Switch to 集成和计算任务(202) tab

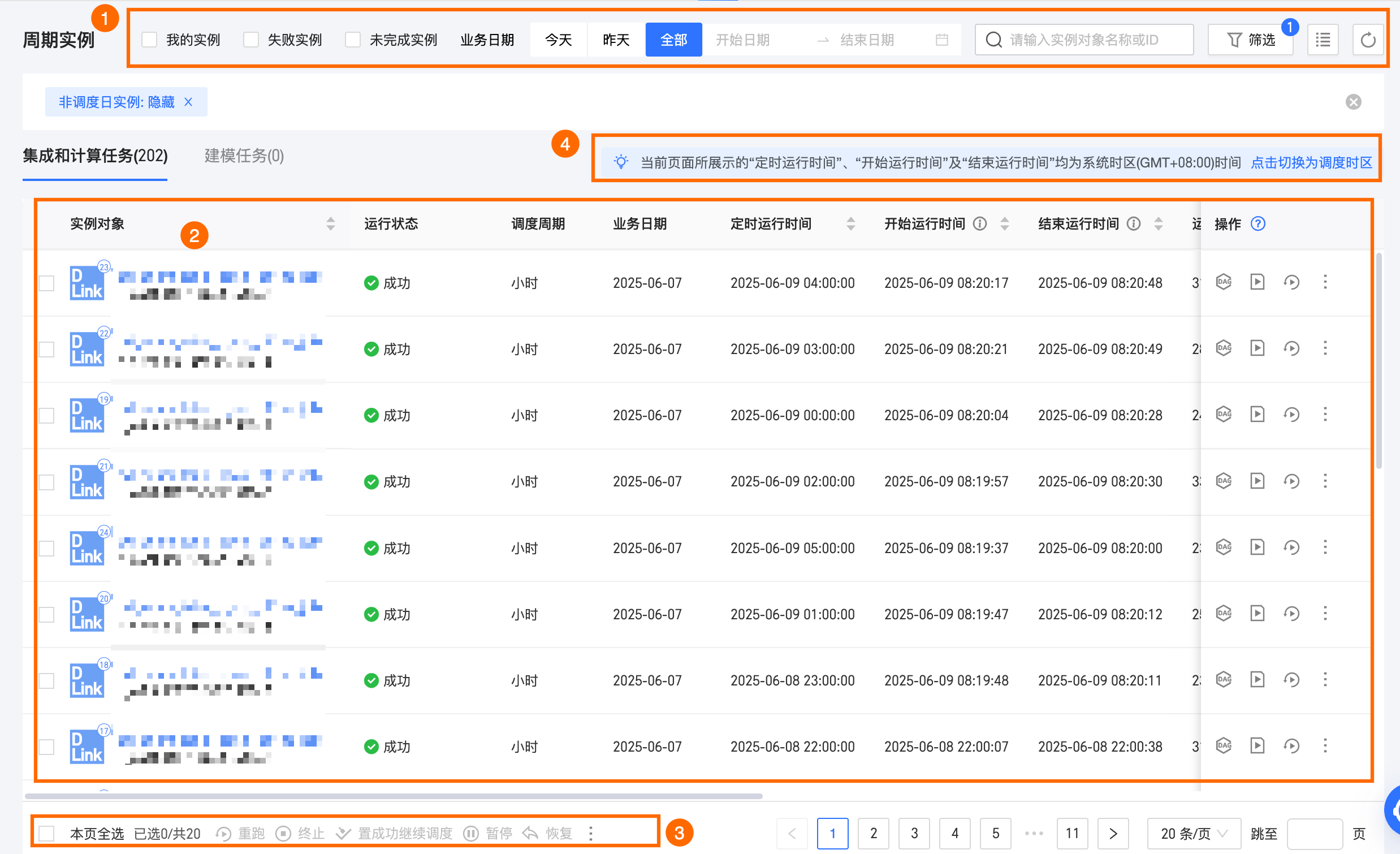click(x=95, y=156)
